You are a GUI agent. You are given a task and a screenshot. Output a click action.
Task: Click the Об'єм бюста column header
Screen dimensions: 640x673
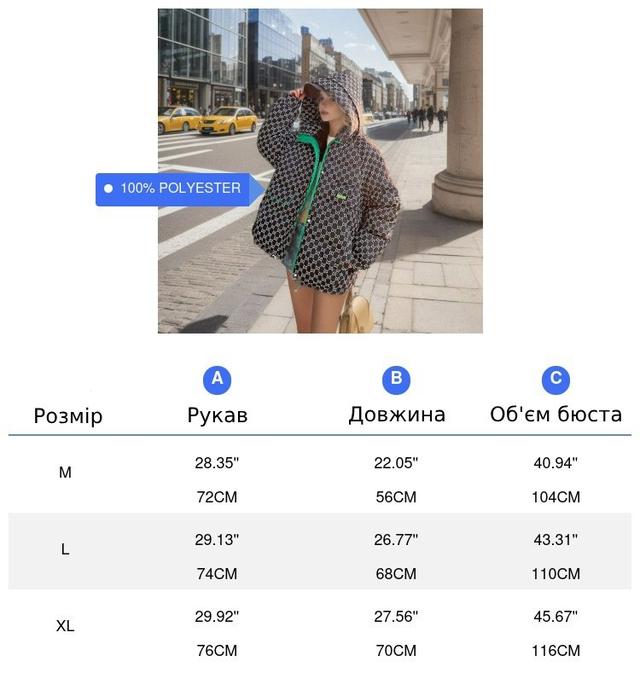pyautogui.click(x=556, y=414)
